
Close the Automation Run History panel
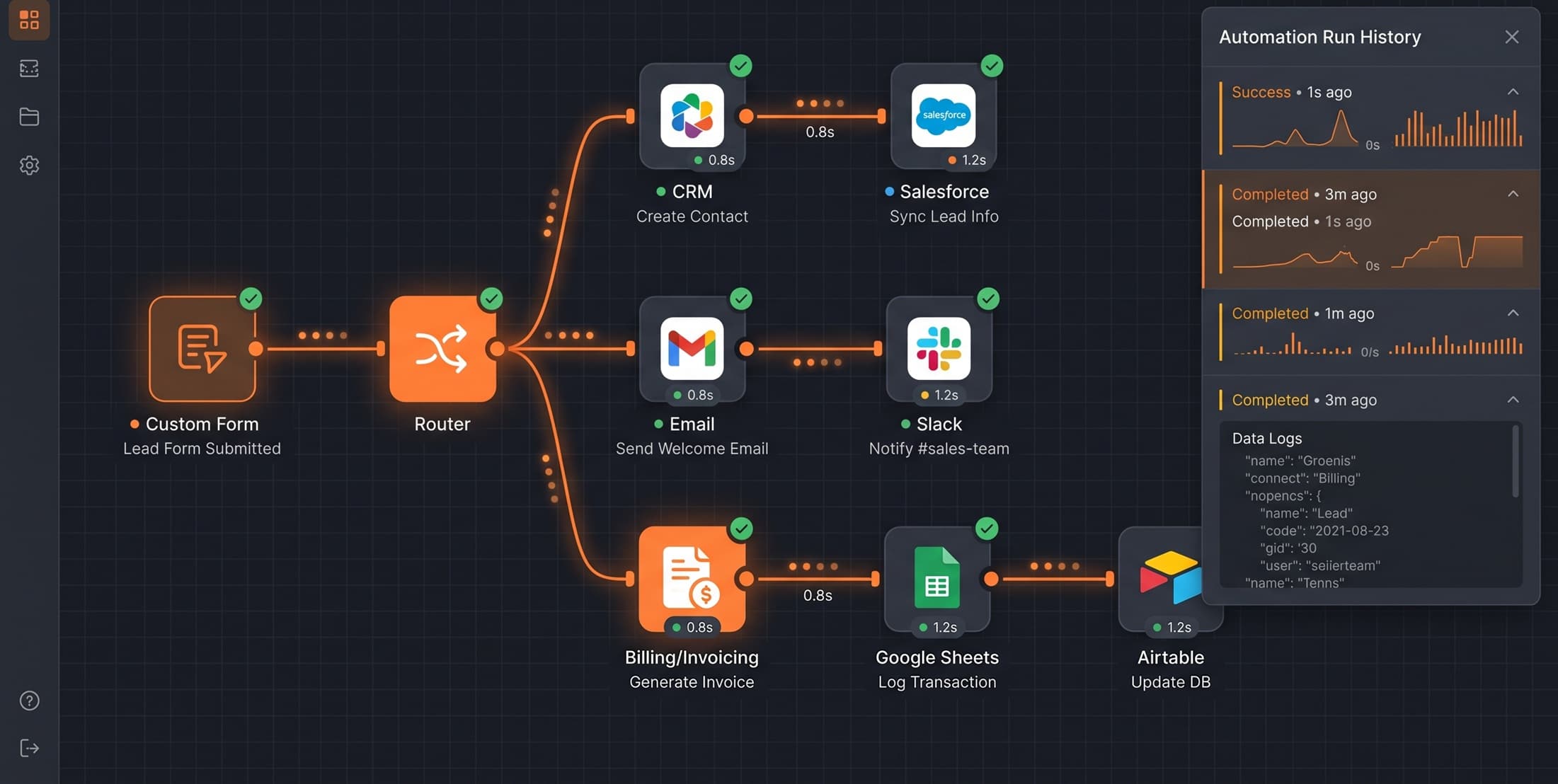[x=1512, y=37]
